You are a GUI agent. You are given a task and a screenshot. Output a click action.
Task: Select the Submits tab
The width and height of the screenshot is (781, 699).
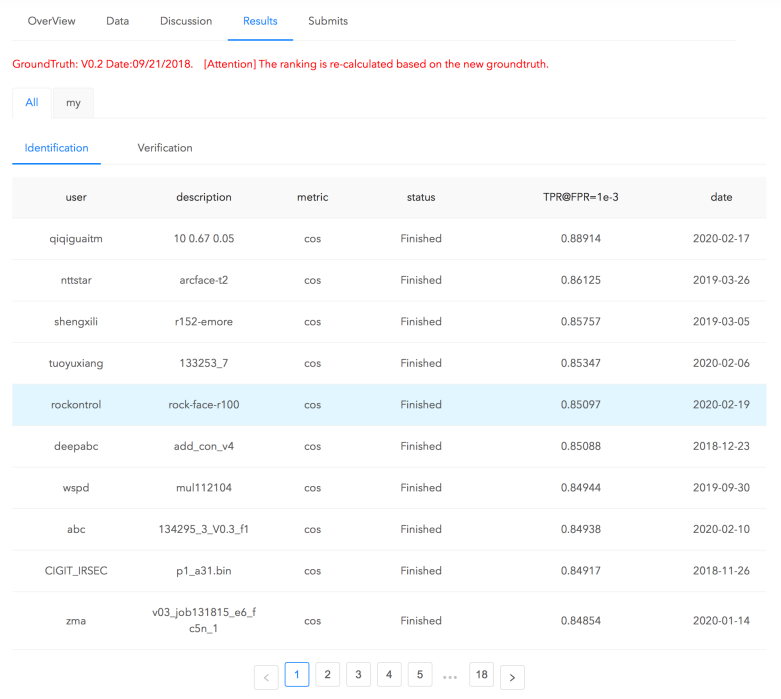328,21
